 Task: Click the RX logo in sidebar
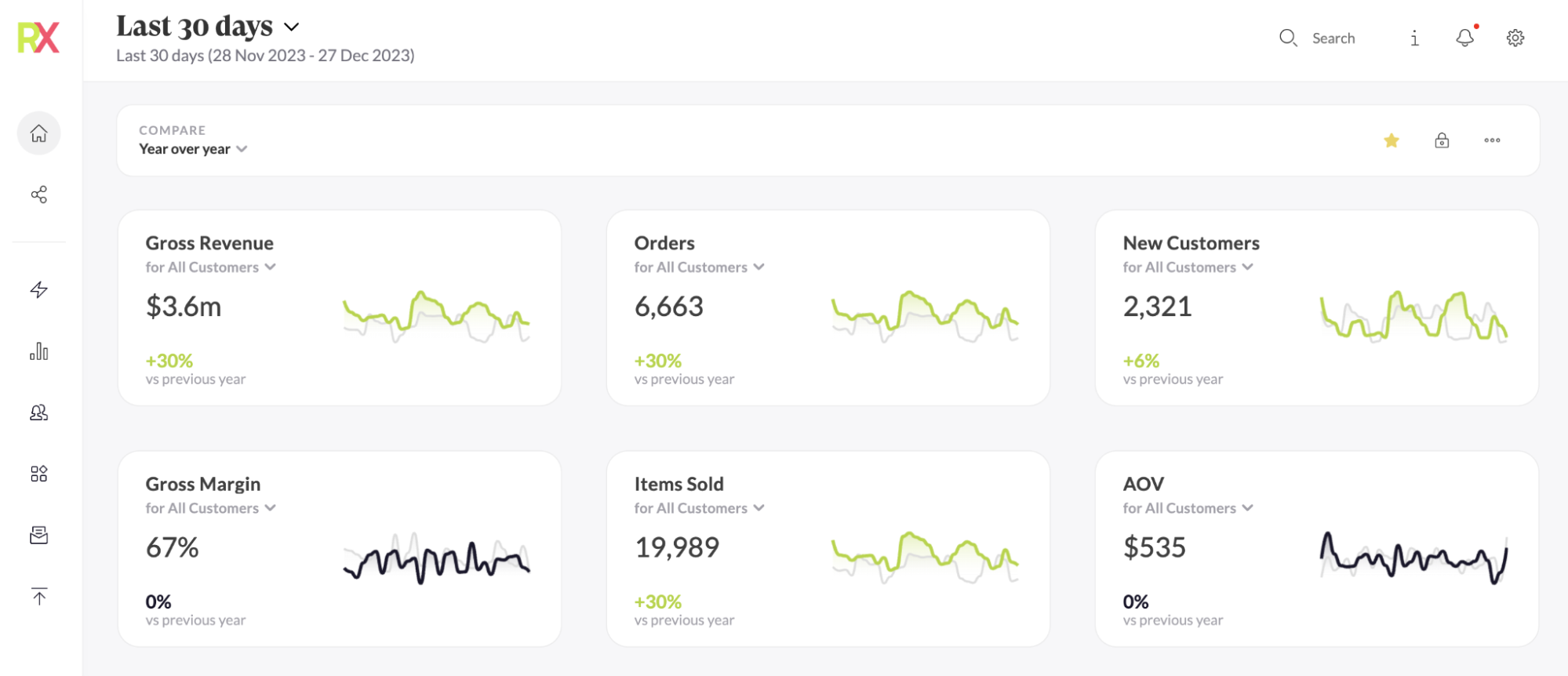(x=38, y=38)
